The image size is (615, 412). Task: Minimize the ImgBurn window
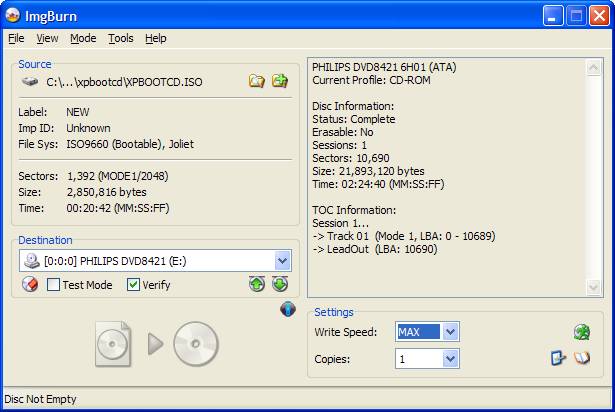click(x=553, y=16)
